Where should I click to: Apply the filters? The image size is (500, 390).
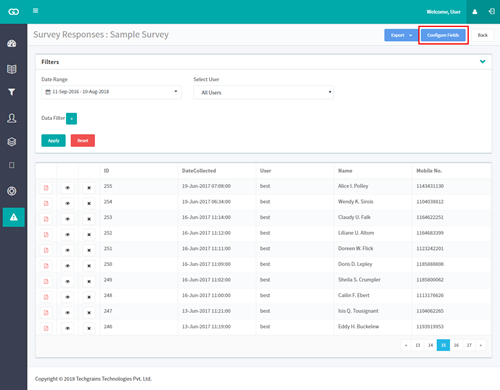point(53,140)
